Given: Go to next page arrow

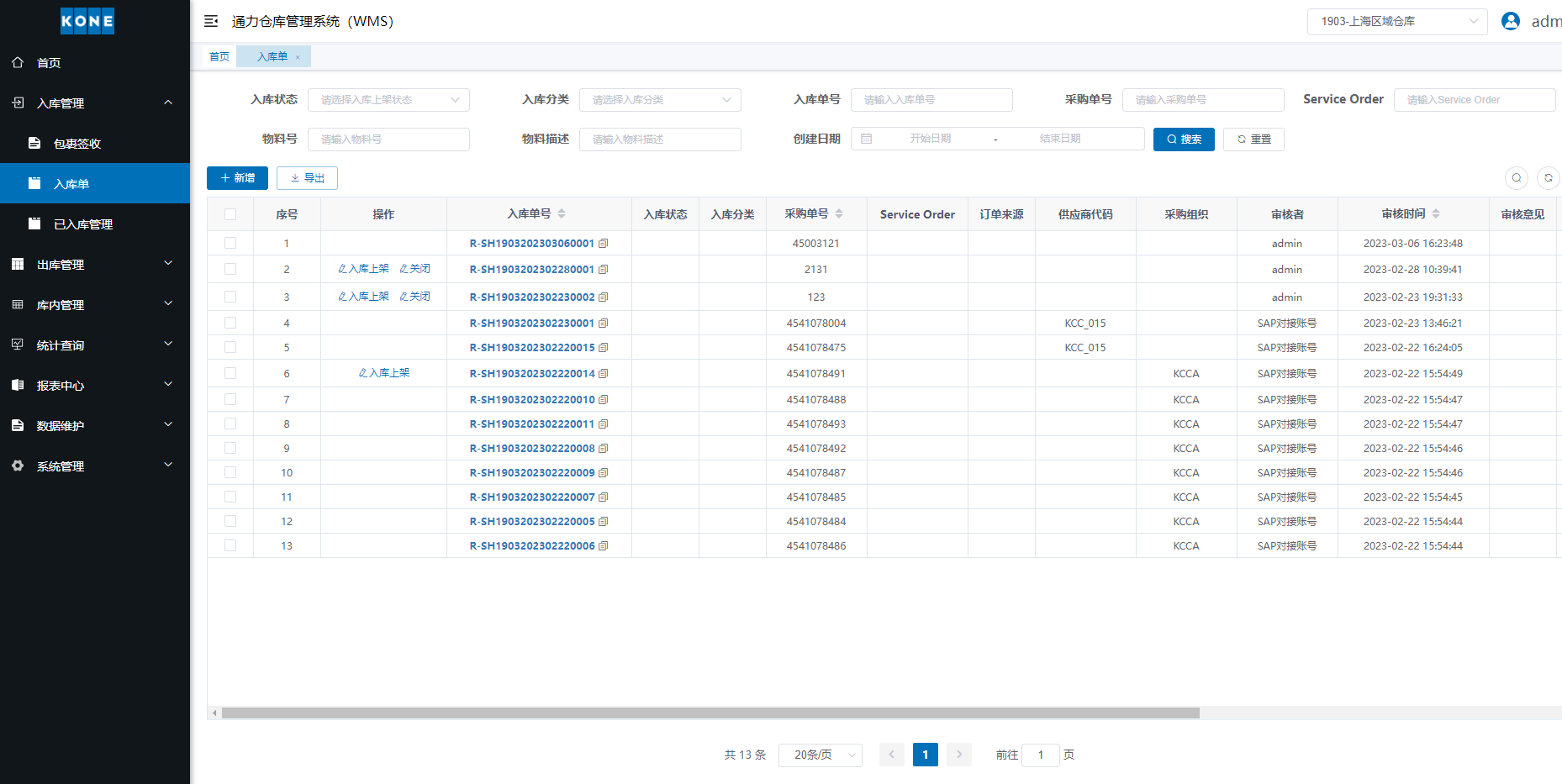Looking at the screenshot, I should (x=959, y=755).
